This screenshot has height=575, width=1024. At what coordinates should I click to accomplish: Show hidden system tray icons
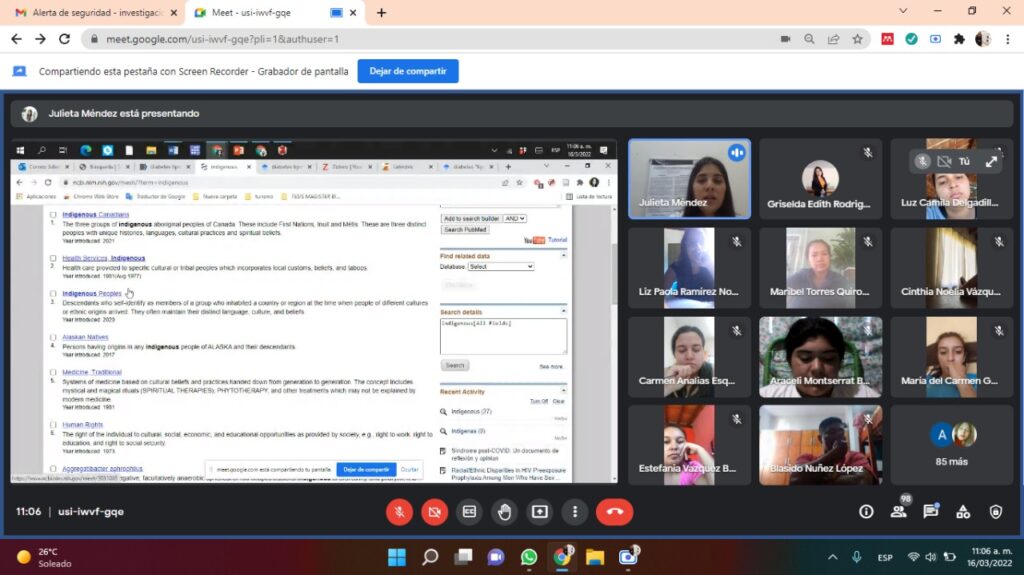[x=833, y=557]
